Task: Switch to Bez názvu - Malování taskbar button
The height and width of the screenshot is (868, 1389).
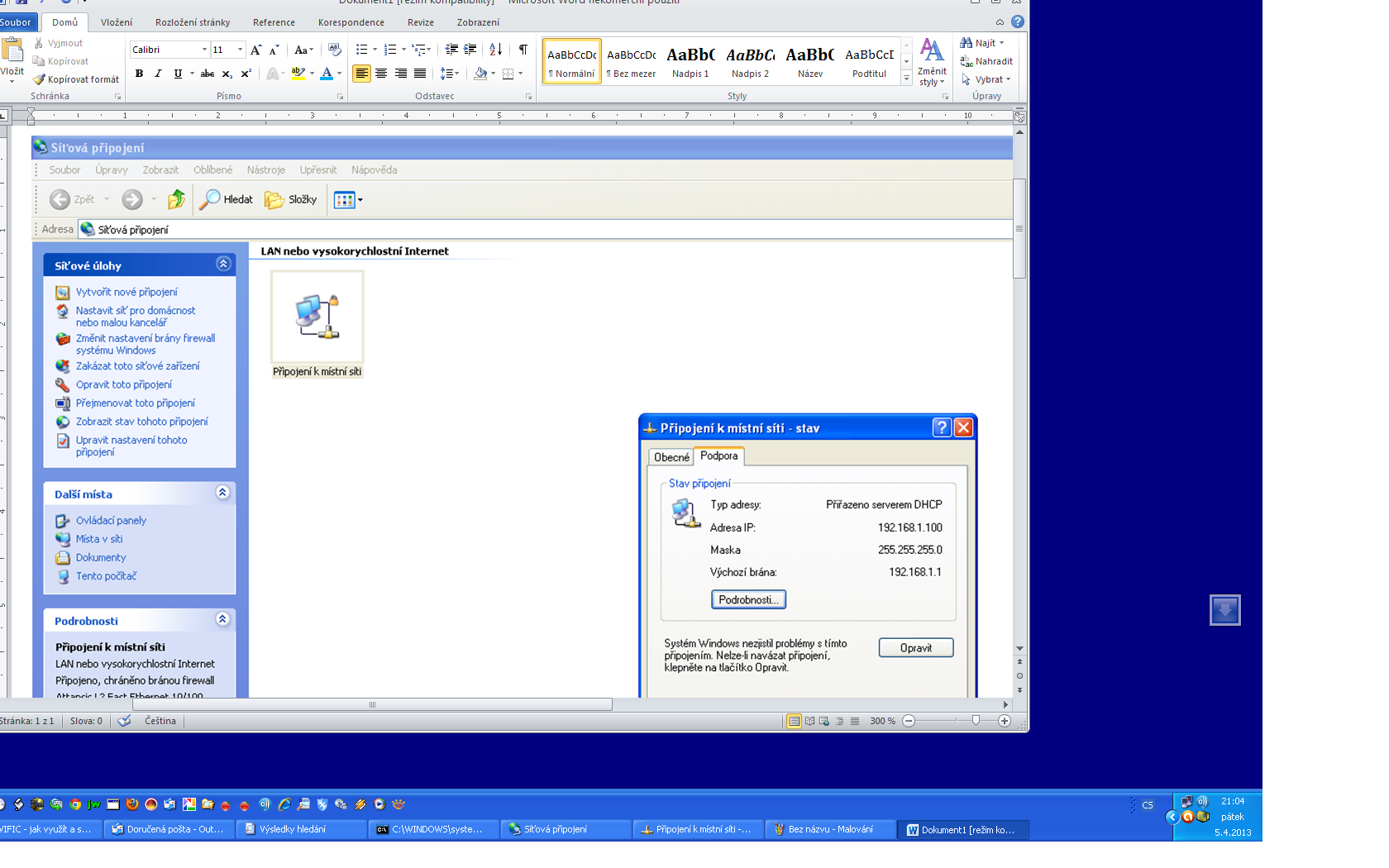Action: click(x=830, y=829)
